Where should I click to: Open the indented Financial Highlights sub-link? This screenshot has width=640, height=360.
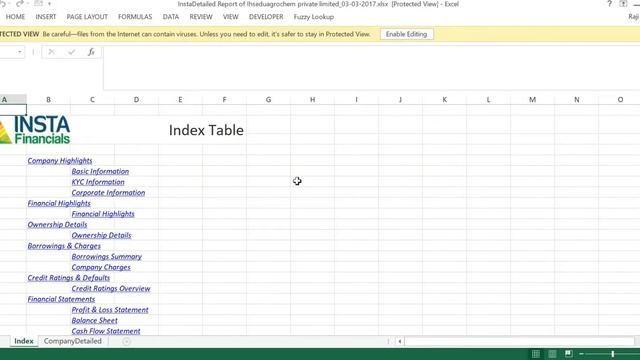[x=103, y=213]
